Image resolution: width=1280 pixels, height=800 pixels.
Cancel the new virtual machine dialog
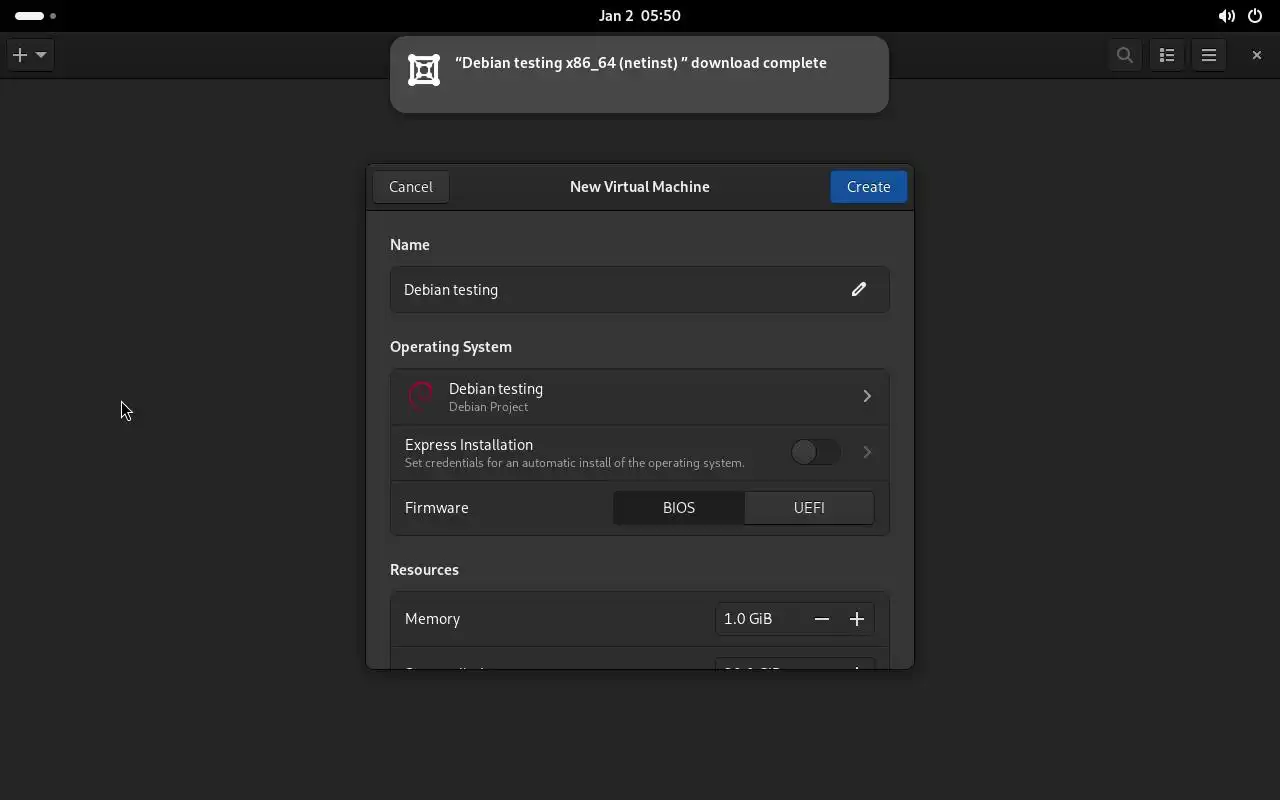coord(411,187)
